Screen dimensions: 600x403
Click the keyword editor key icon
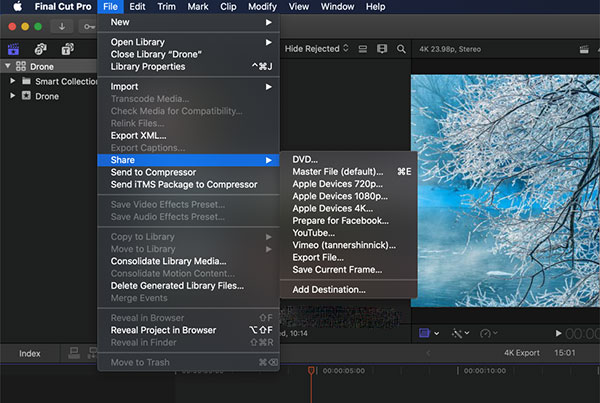tap(89, 26)
